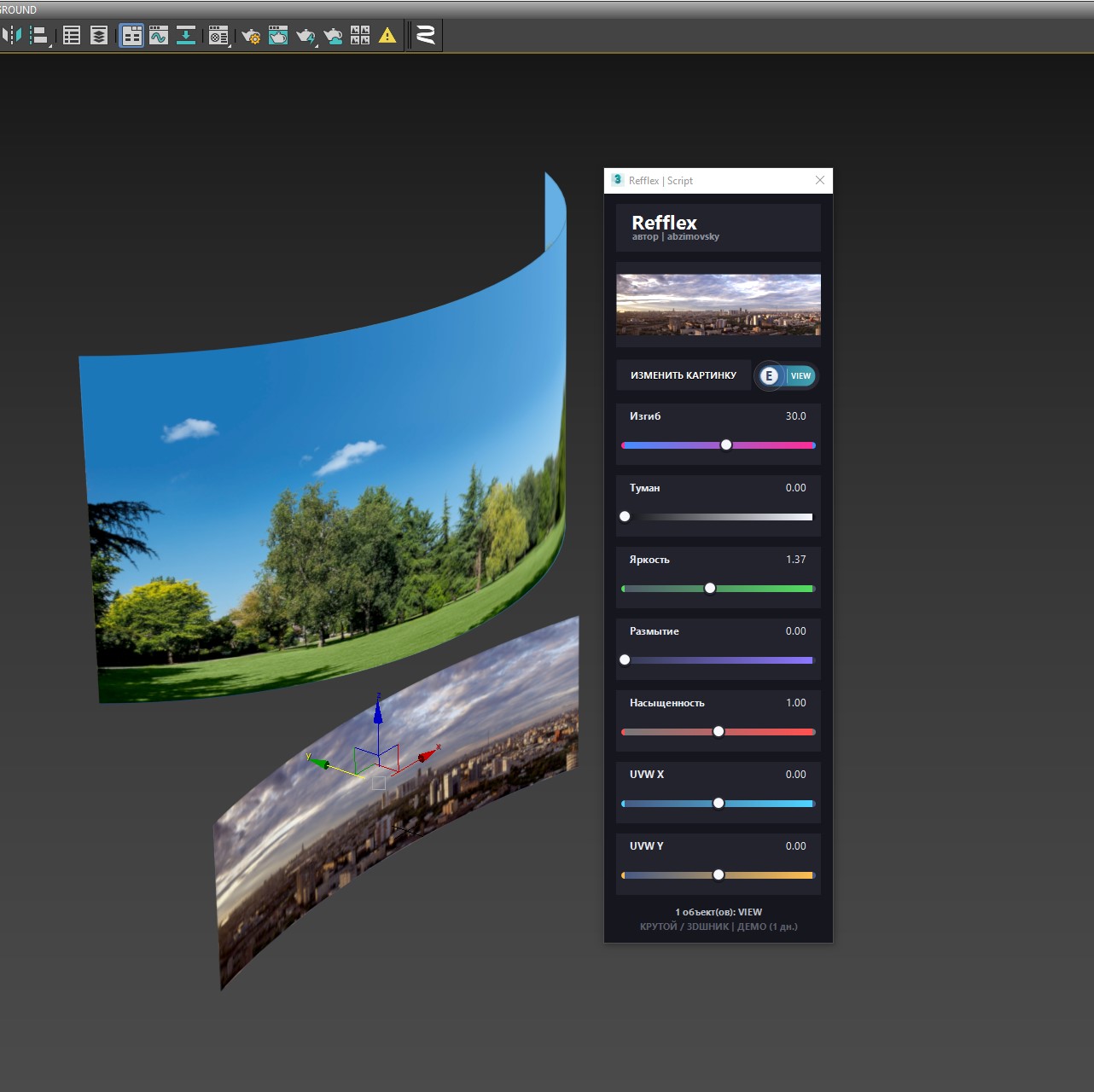
Task: Click the UVW X value 0.00
Action: coord(795,775)
